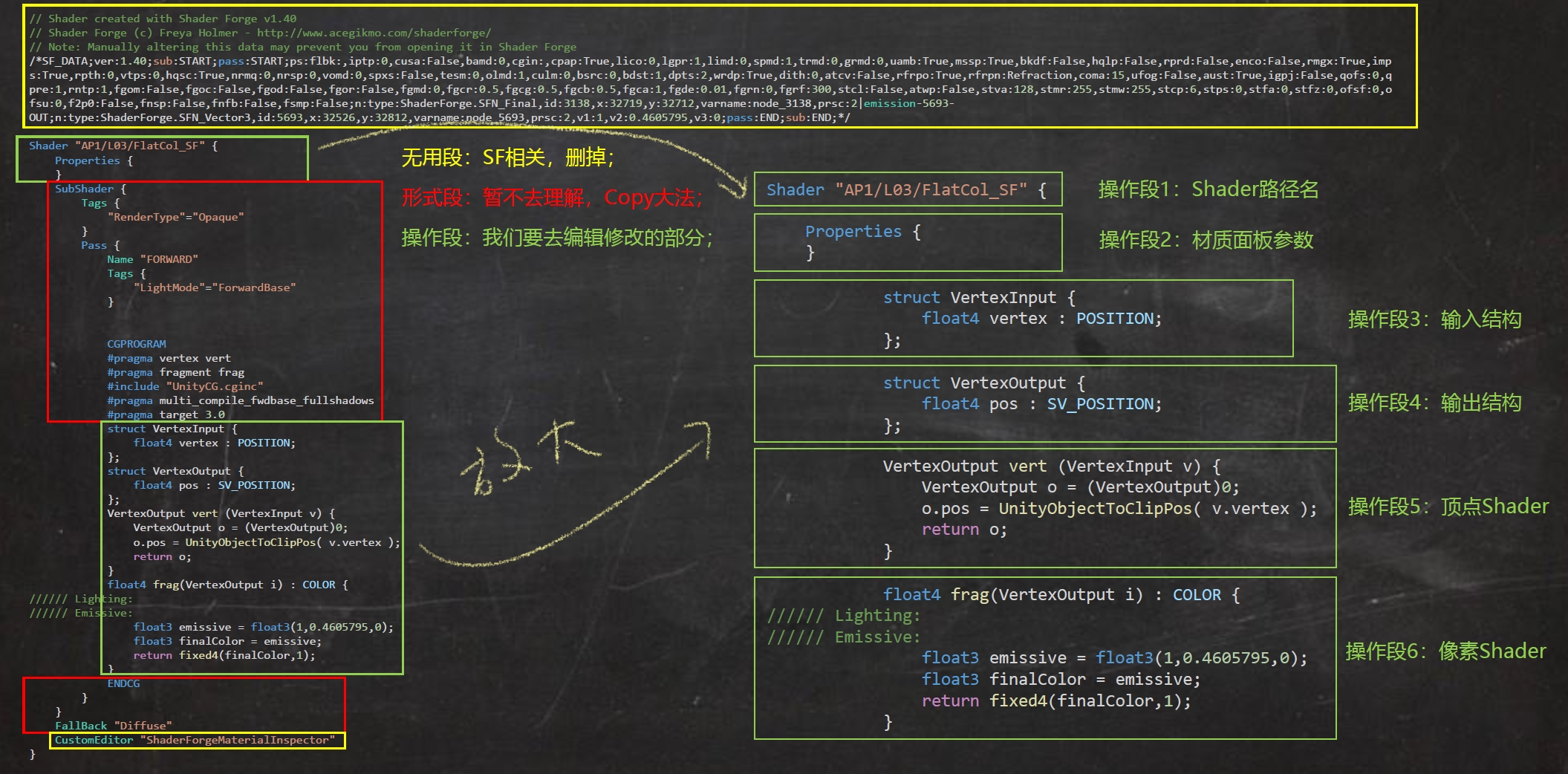The width and height of the screenshot is (1568, 774).
Task: Click the ENDCG keyword
Action: [x=123, y=683]
